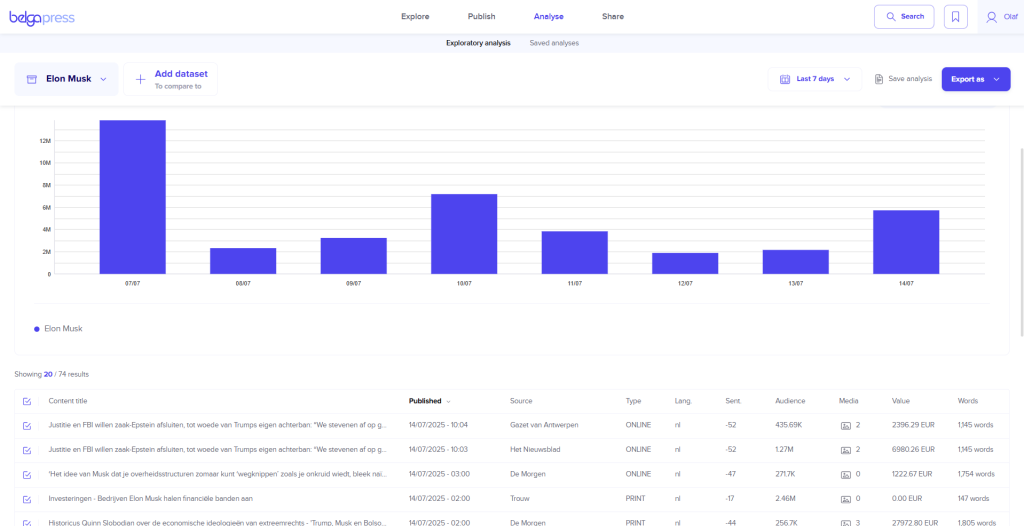
Task: Toggle the select-all checkbox in table header
Action: click(x=27, y=401)
